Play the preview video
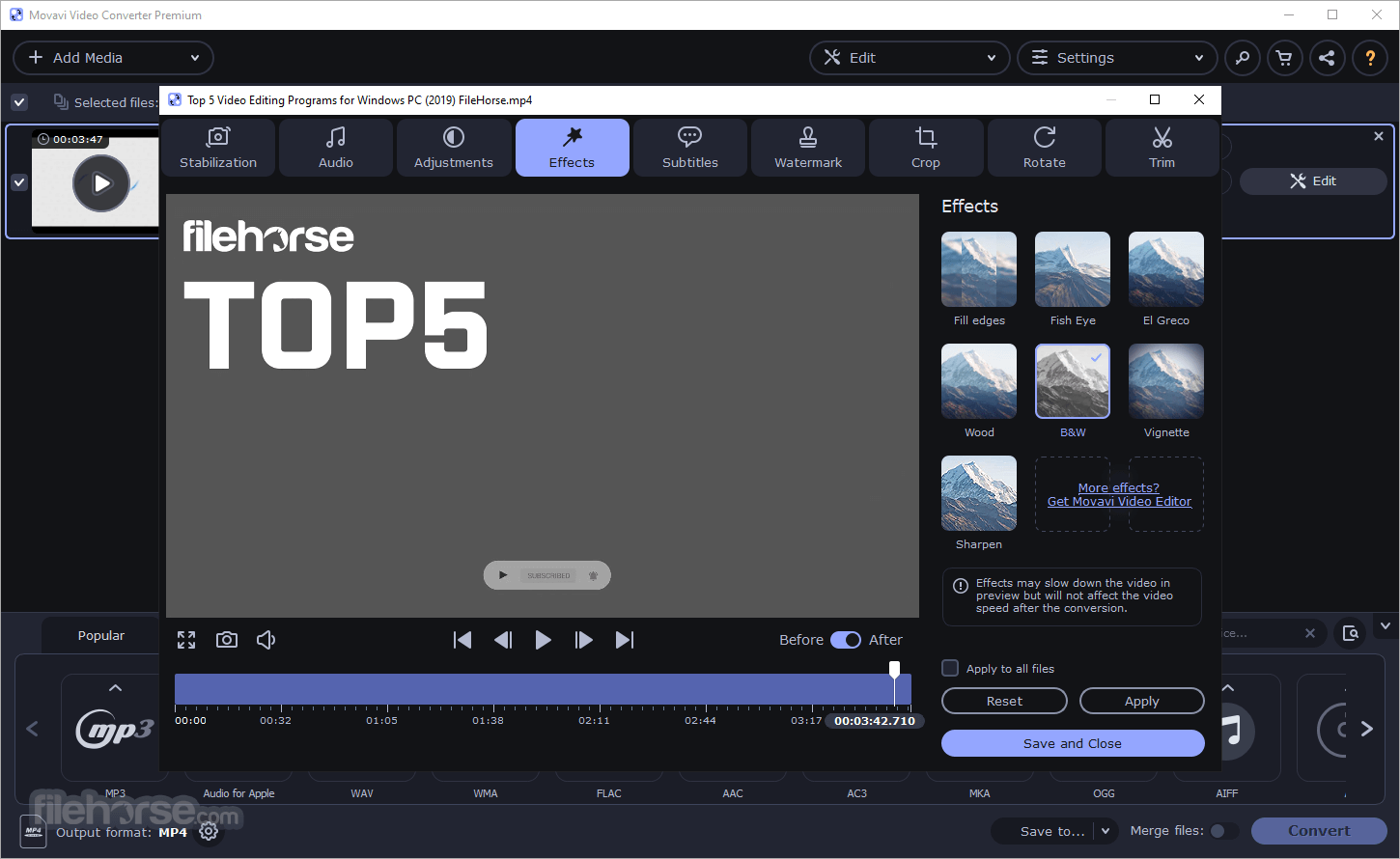 (544, 640)
